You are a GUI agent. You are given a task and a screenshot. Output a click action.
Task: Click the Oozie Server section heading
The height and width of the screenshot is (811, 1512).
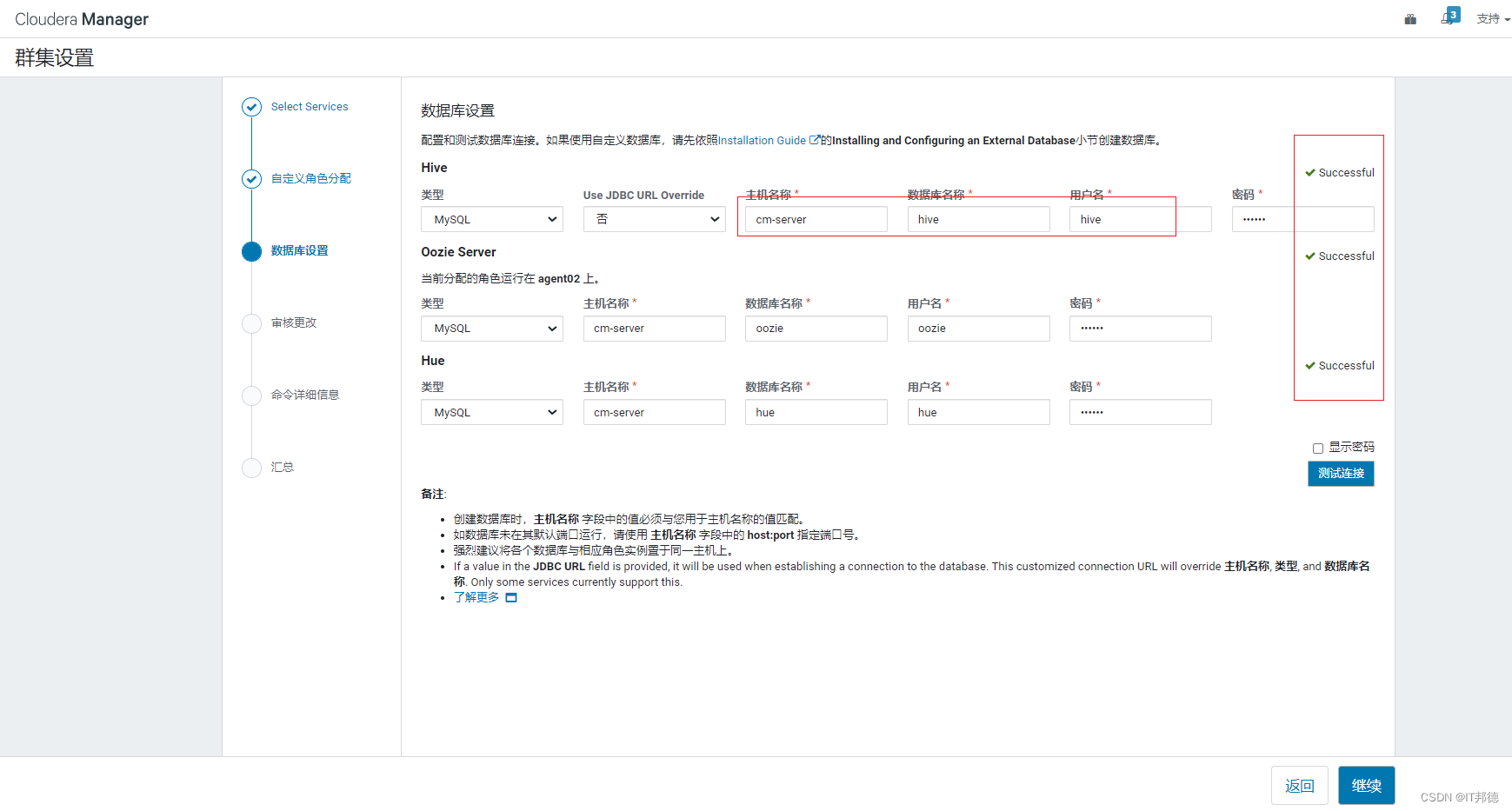tap(458, 252)
